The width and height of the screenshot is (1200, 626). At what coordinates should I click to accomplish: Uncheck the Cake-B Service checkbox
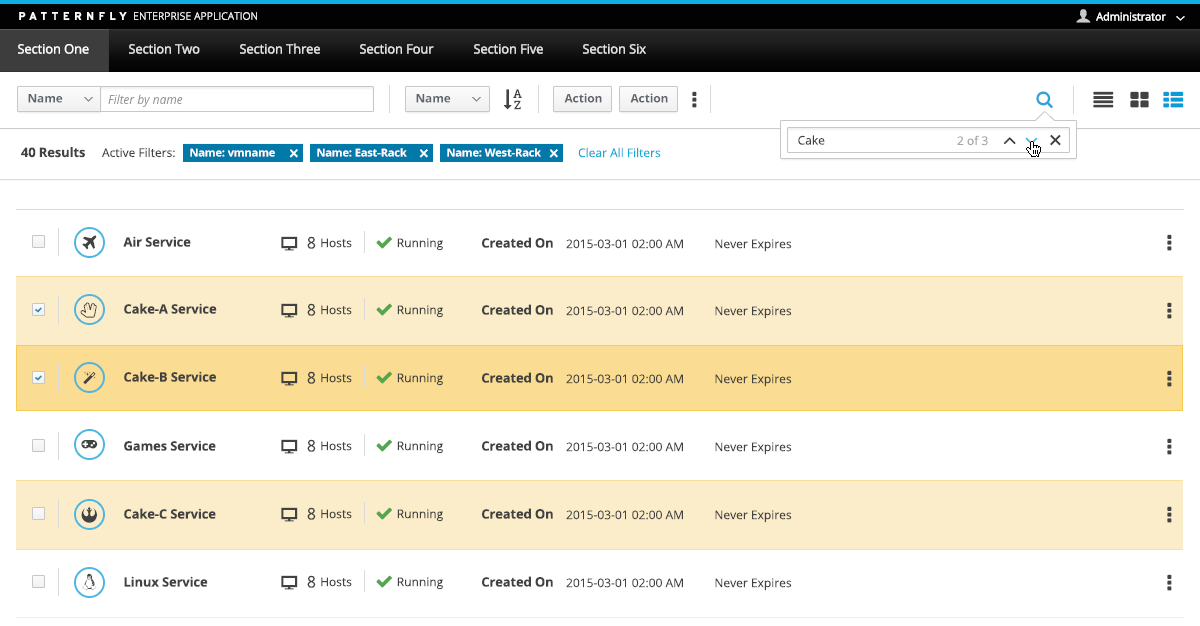coord(38,377)
